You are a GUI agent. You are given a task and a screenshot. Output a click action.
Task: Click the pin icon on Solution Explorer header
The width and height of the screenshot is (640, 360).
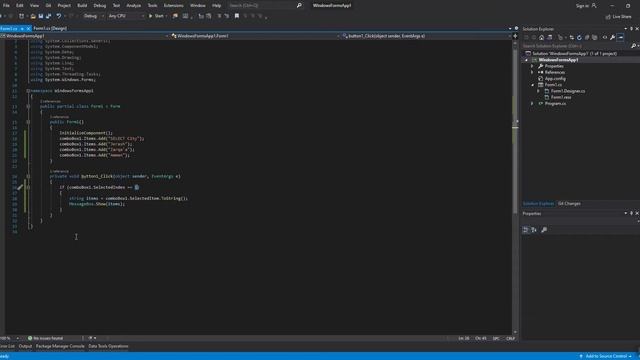click(x=631, y=29)
